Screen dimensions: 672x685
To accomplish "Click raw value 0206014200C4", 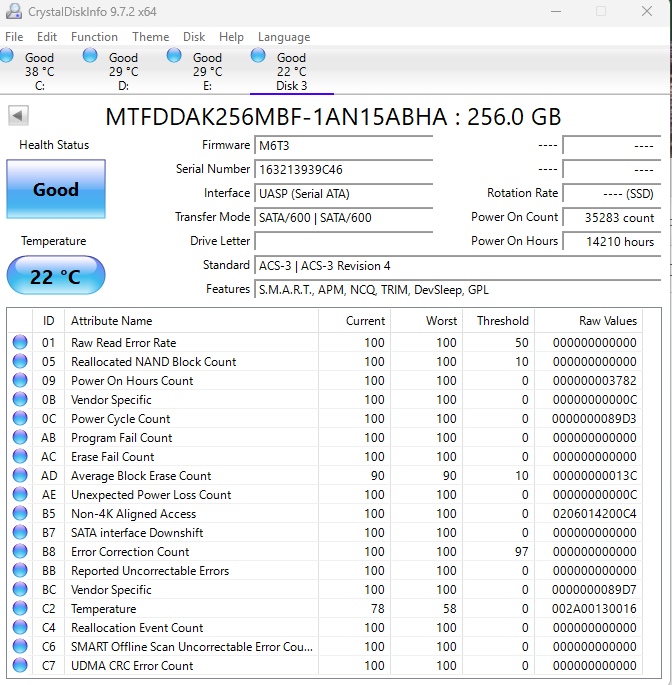I will [x=594, y=514].
